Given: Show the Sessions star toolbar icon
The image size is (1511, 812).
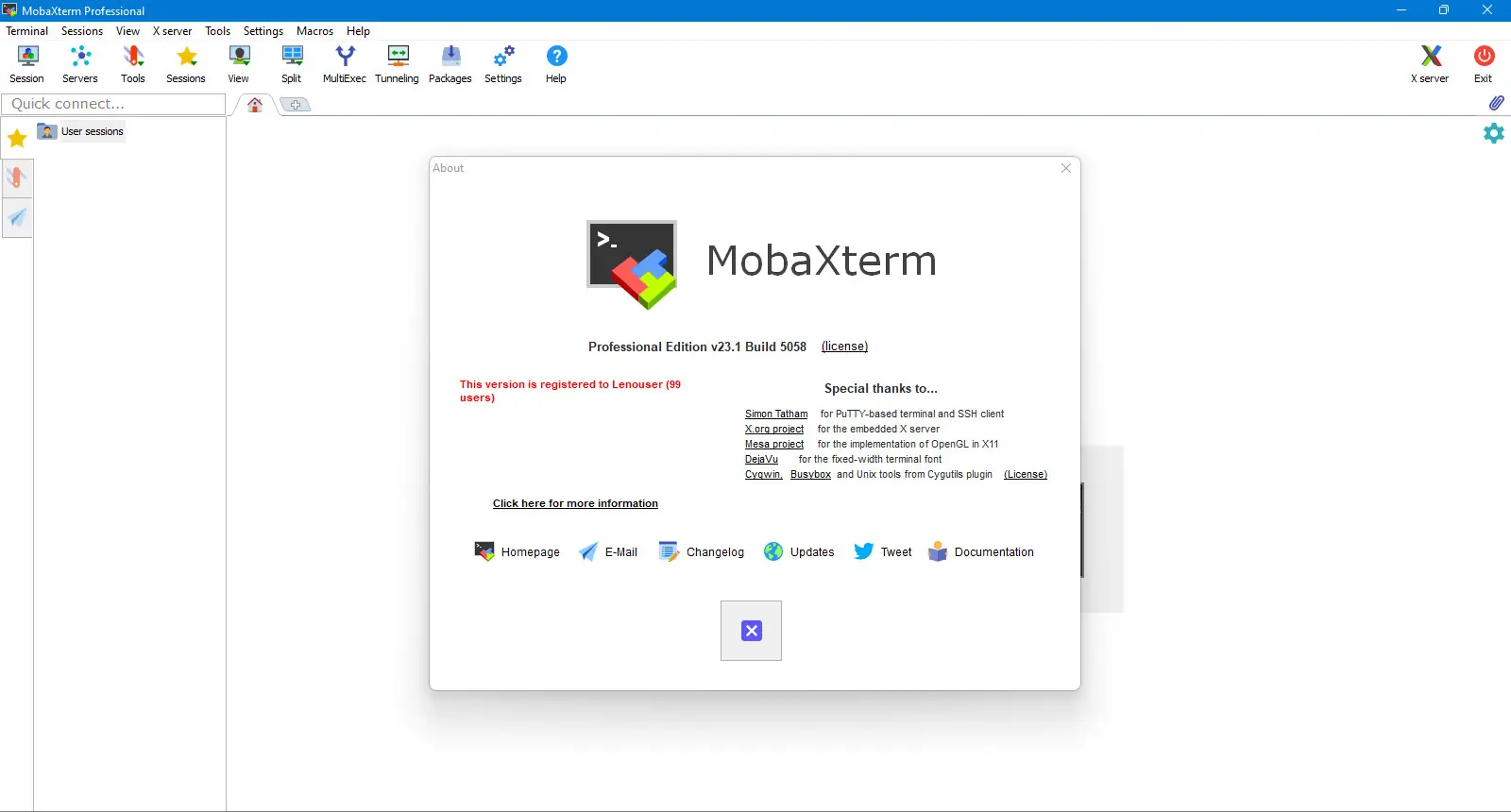Looking at the screenshot, I should pyautogui.click(x=186, y=64).
